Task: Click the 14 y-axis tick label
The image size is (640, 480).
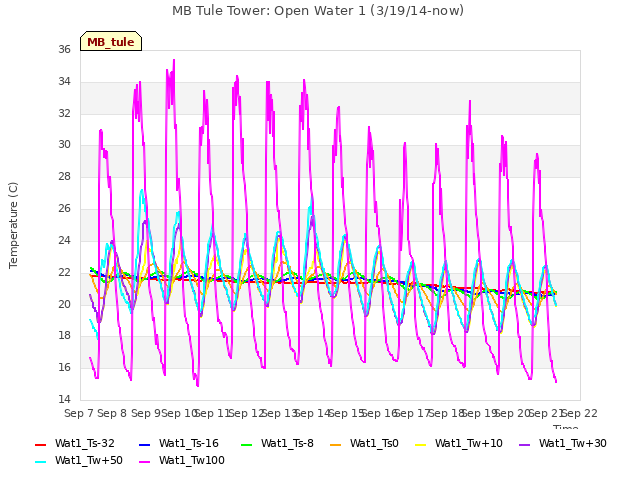Action: coord(64,399)
